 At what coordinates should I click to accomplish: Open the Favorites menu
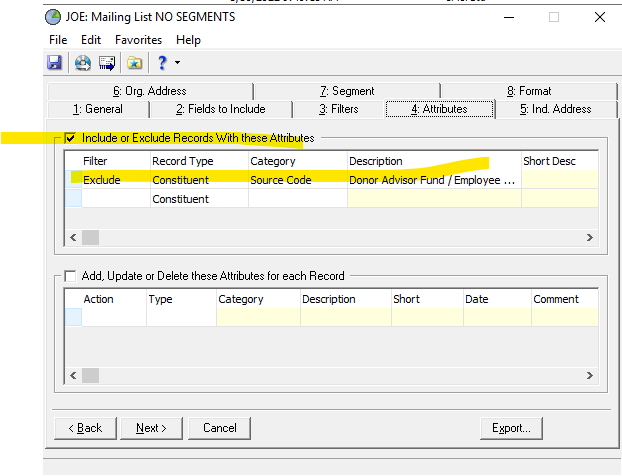coord(138,40)
